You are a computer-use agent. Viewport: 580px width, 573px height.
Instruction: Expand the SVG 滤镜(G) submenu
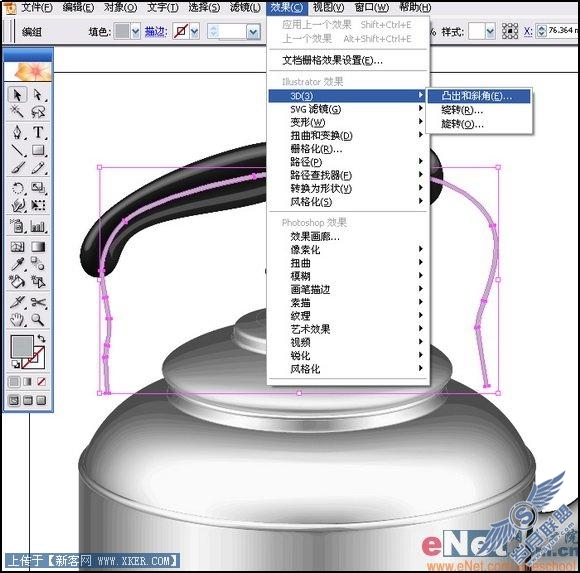(348, 109)
